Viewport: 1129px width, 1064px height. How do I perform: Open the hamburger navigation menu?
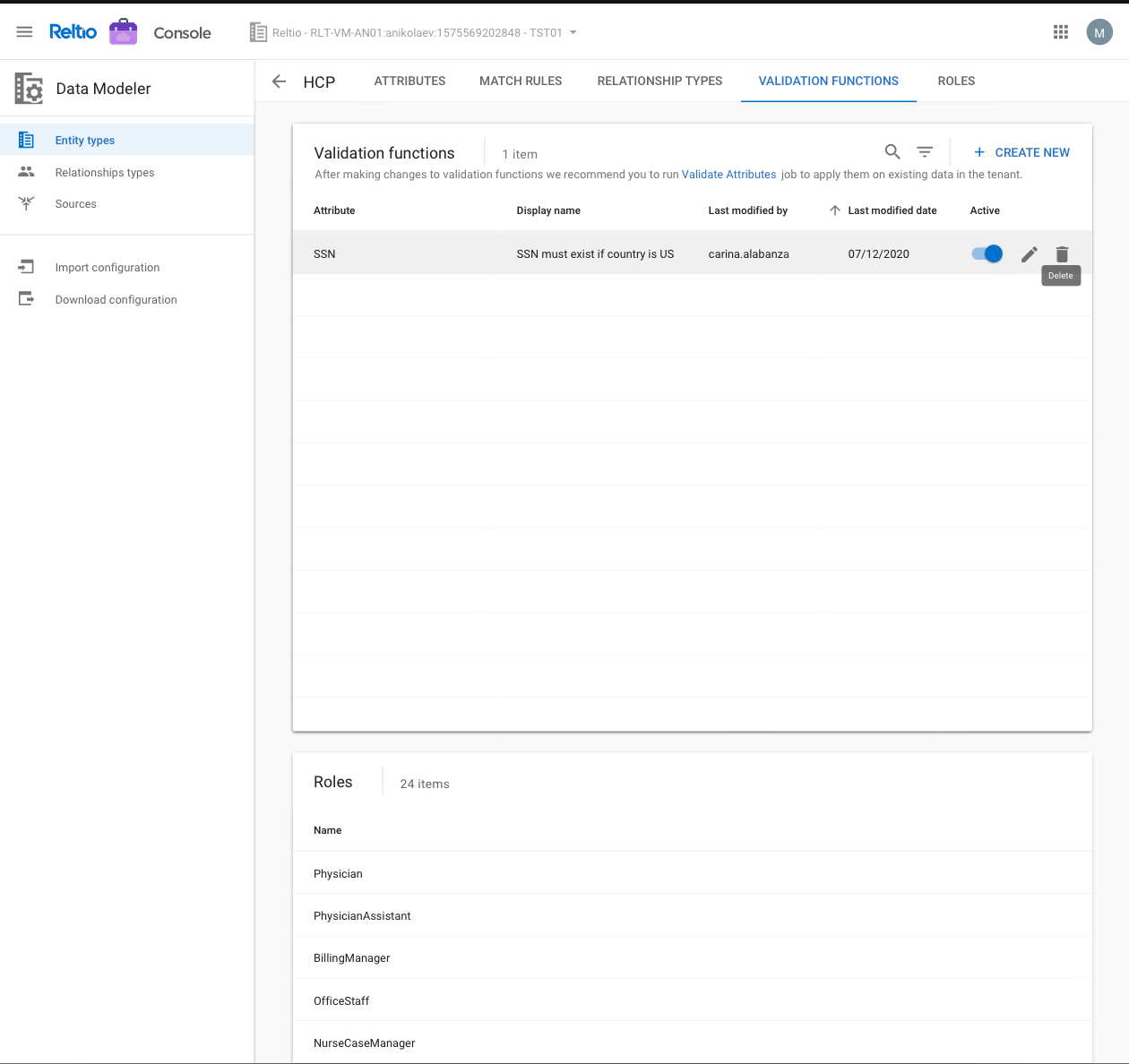(24, 32)
